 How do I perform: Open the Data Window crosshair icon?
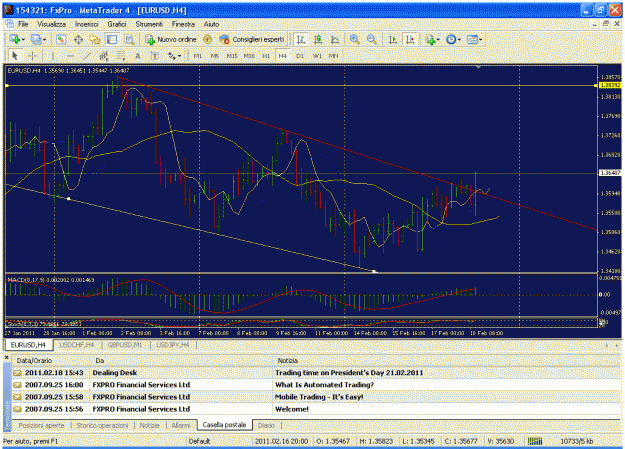78,39
